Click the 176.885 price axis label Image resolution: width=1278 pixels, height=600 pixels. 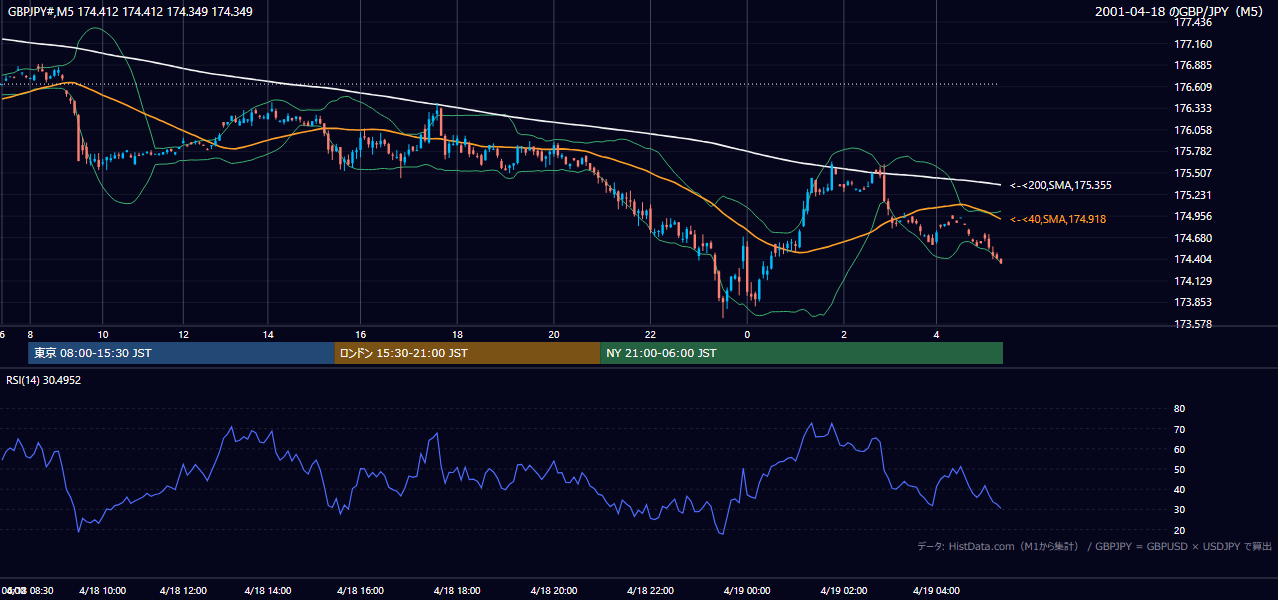point(1193,66)
